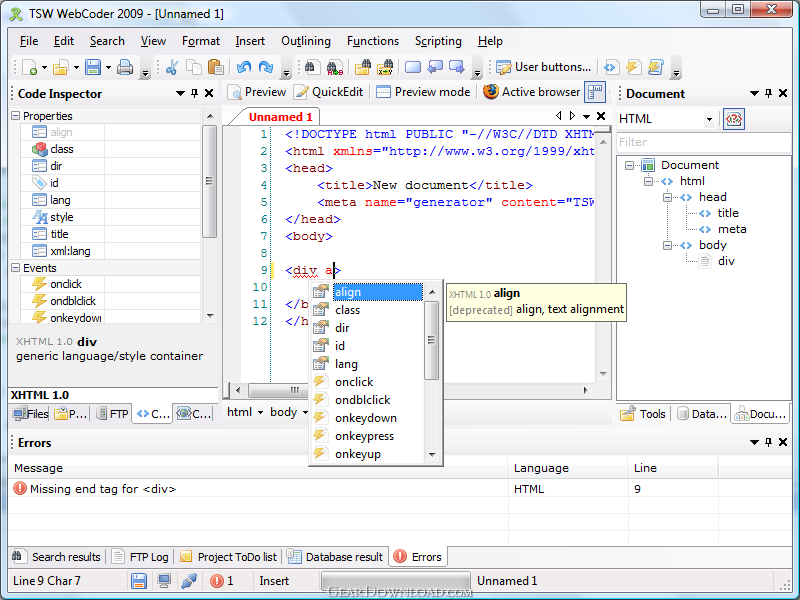Click the tag brackets user button icon
The image size is (800, 600).
tap(611, 67)
